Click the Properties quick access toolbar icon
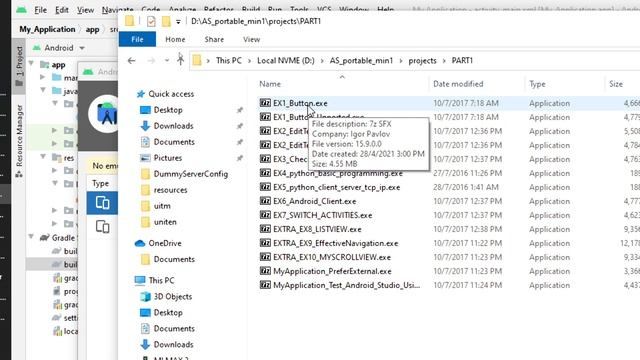 point(151,21)
